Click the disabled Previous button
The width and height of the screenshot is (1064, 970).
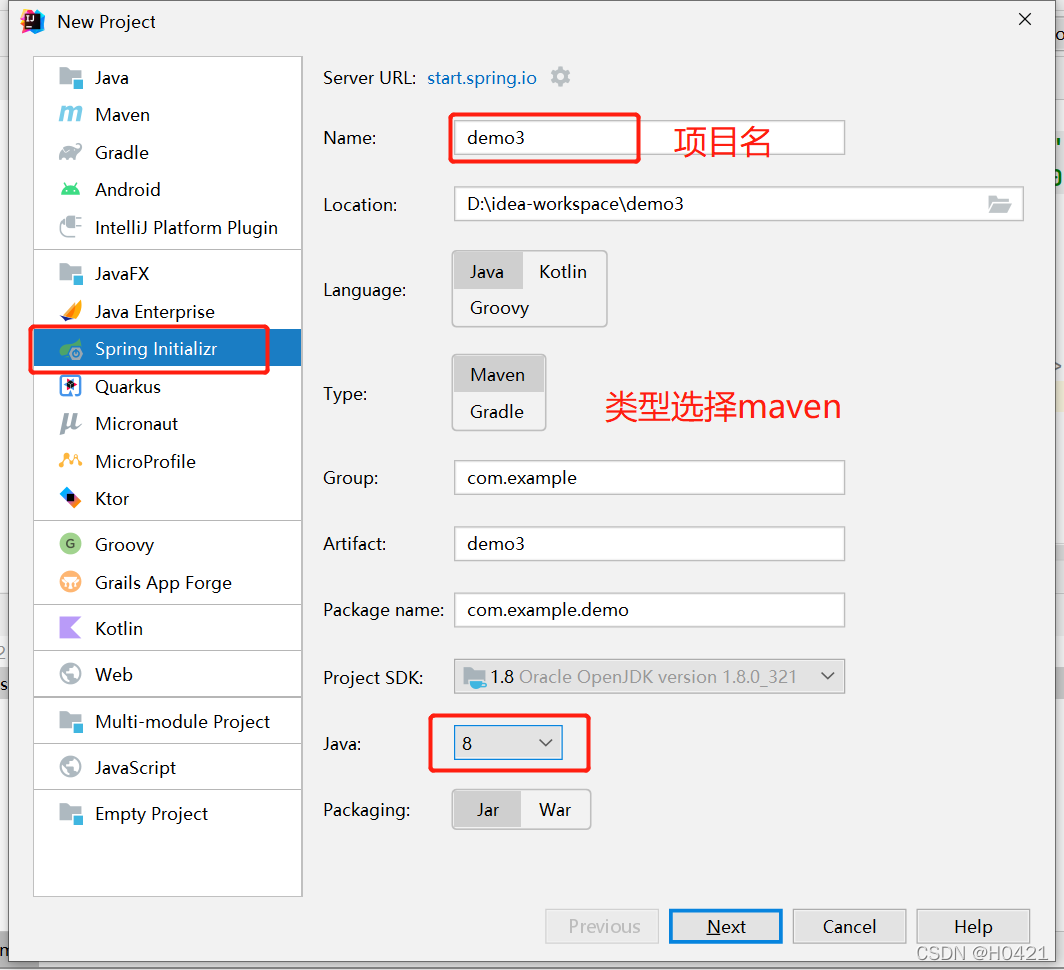[602, 927]
